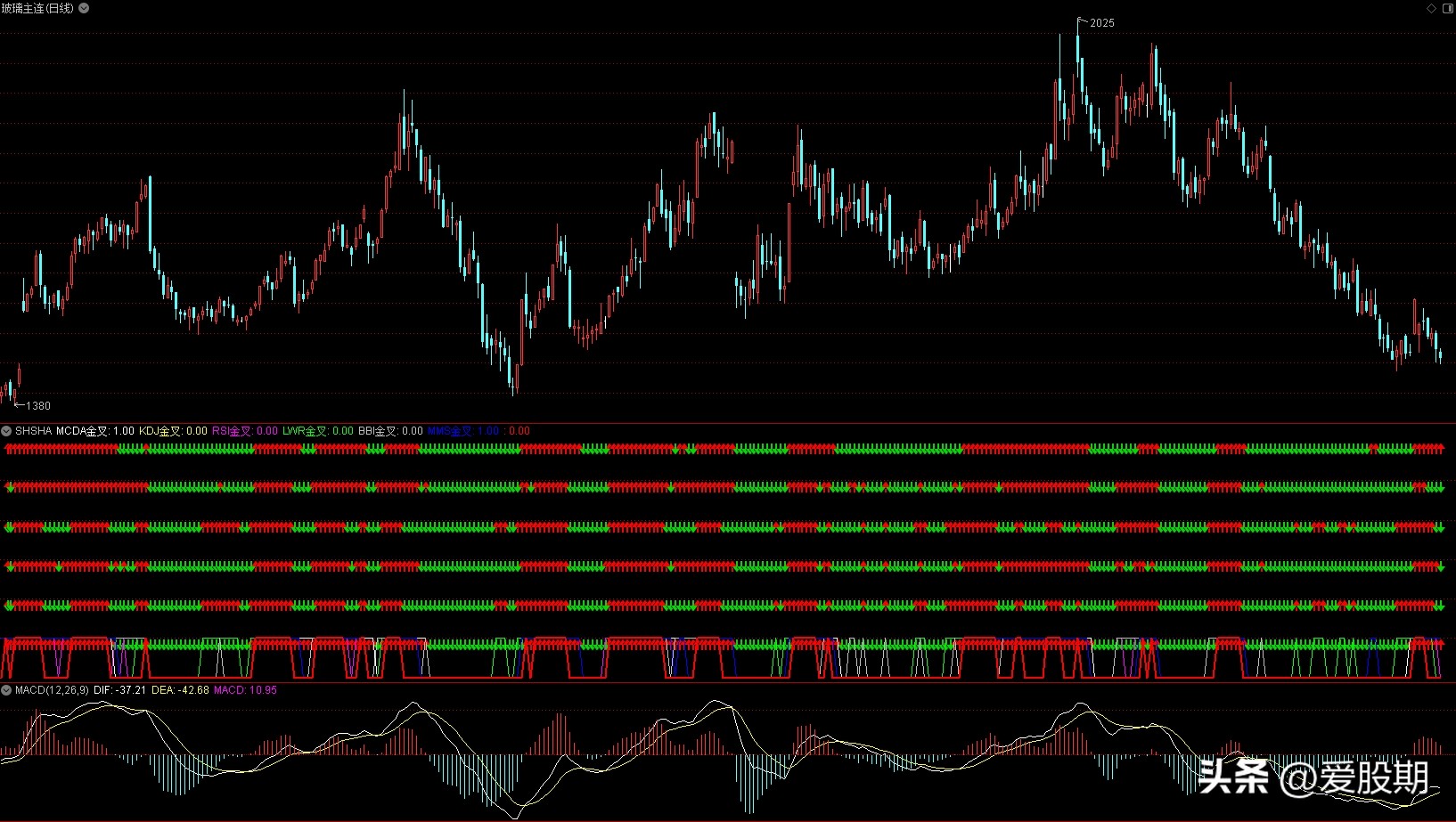The width and height of the screenshot is (1456, 822).
Task: Click the DEA: -42.68 value
Action: tap(180, 690)
